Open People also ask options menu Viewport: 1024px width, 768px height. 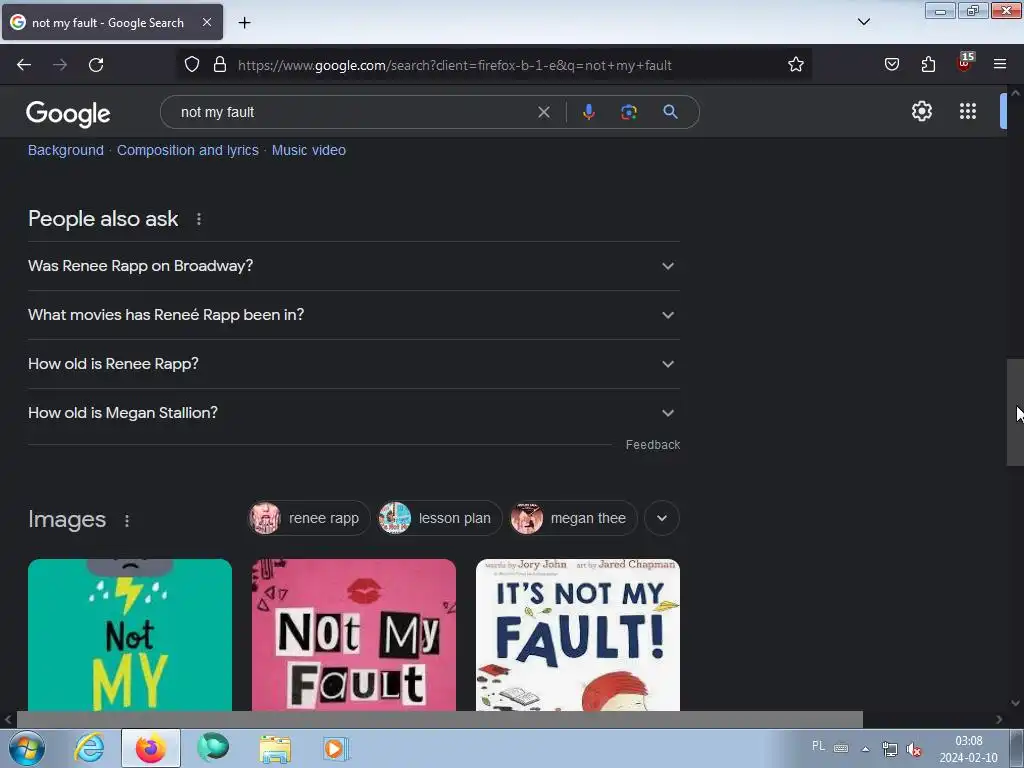tap(199, 219)
